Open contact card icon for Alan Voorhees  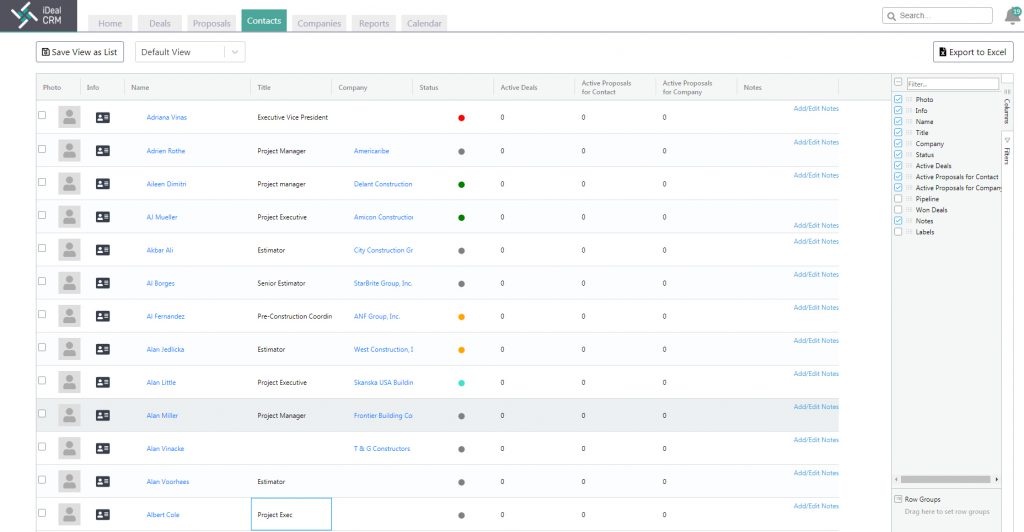click(103, 482)
